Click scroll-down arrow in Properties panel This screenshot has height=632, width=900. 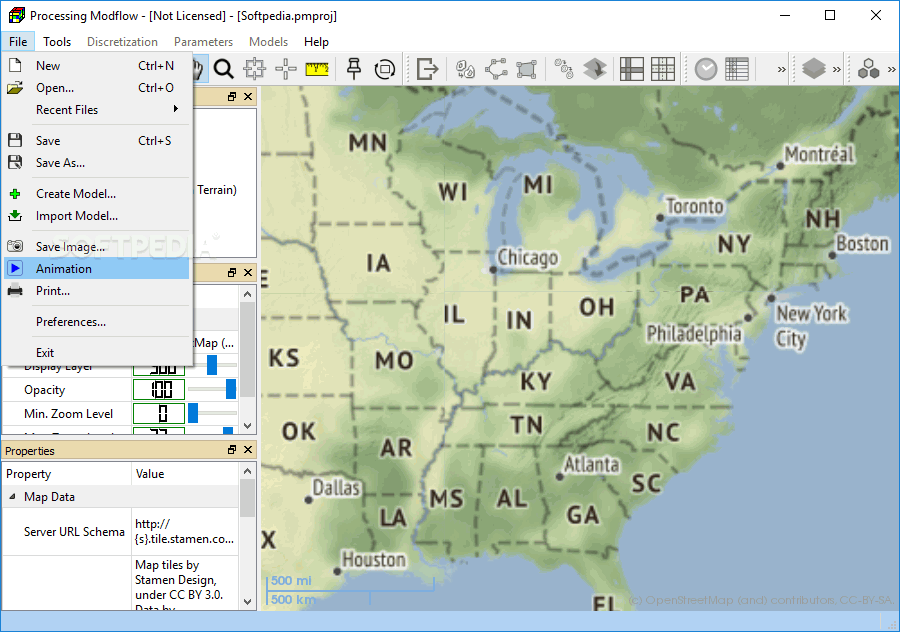pyautogui.click(x=247, y=602)
